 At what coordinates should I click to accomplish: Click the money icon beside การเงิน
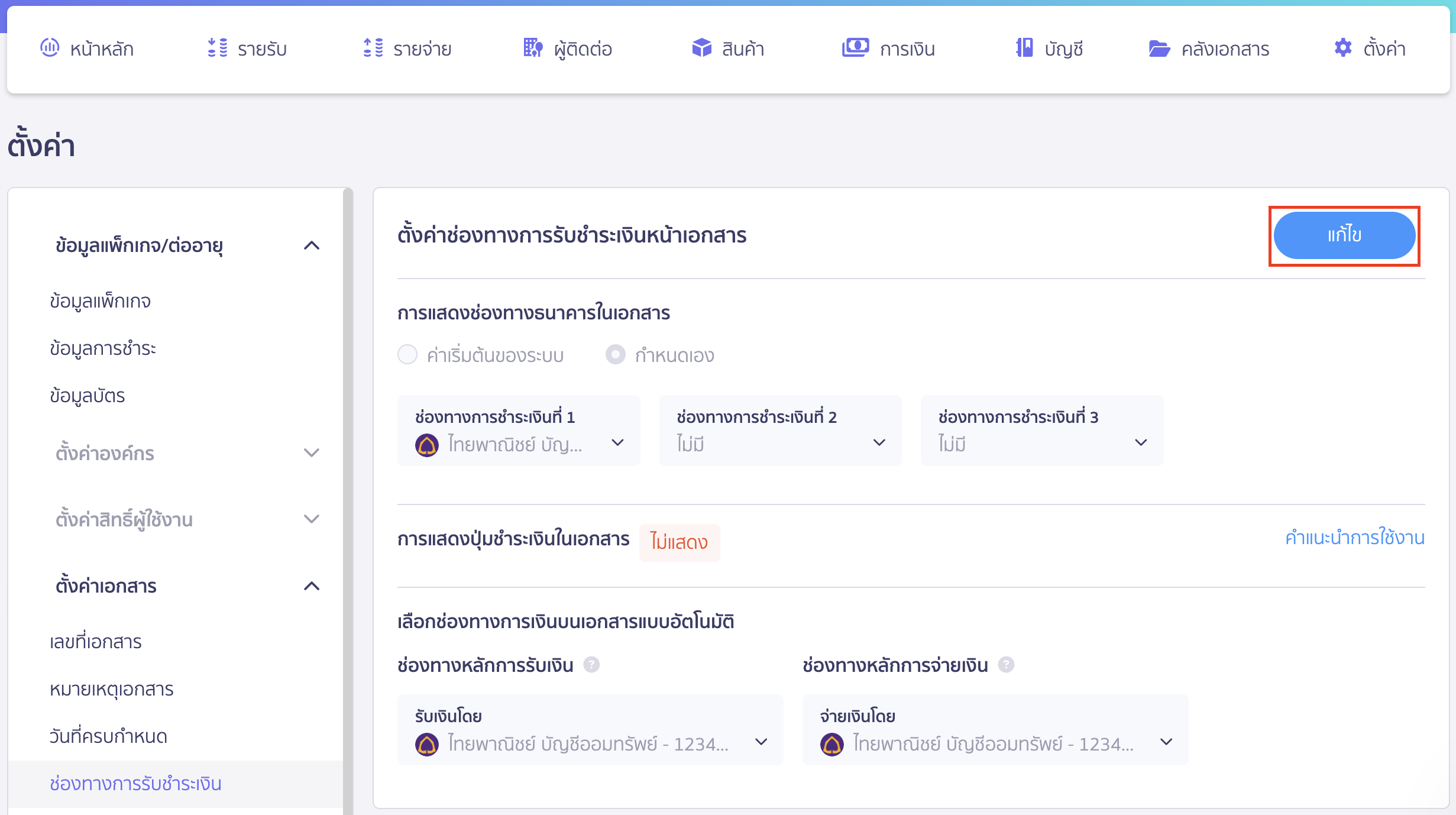tap(855, 47)
